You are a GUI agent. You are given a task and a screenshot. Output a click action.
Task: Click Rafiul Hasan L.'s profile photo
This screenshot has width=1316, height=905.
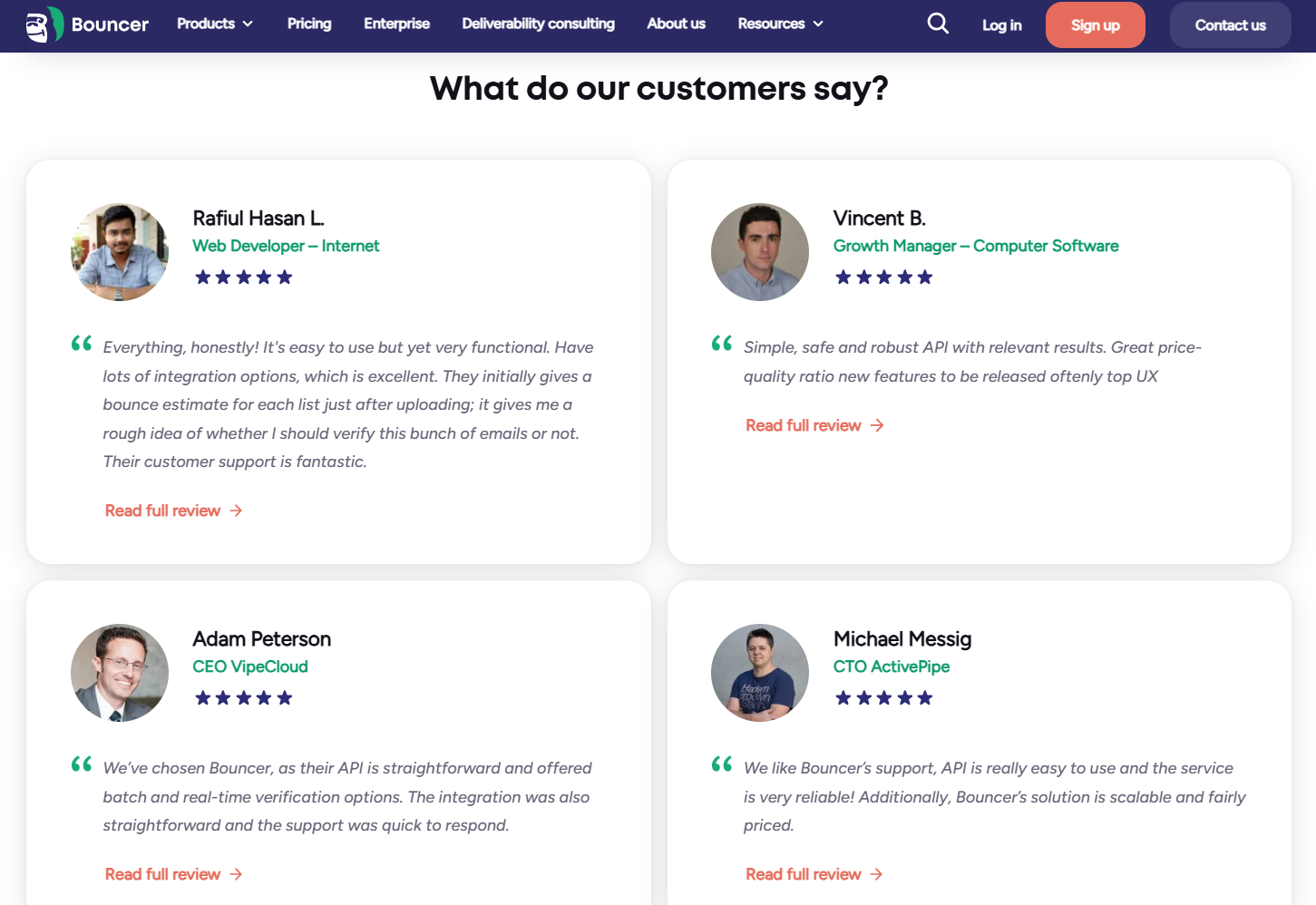(x=119, y=252)
